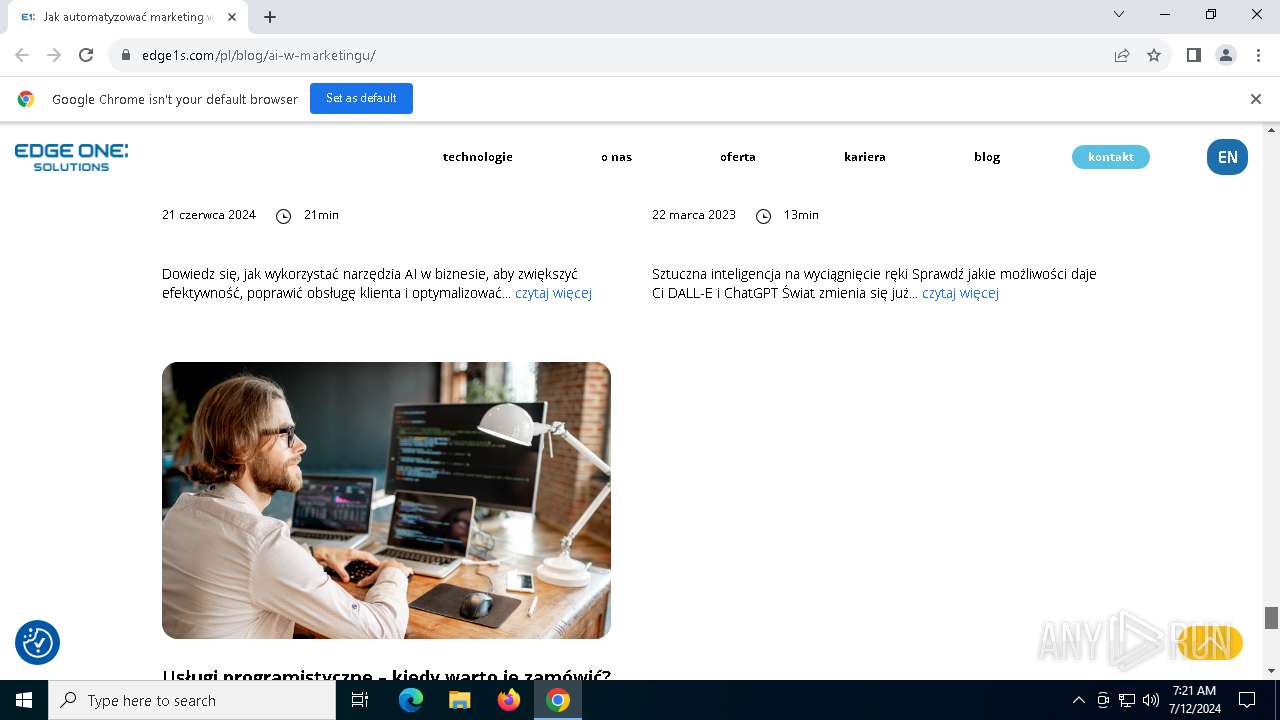Image resolution: width=1280 pixels, height=720 pixels.
Task: Click the clock icon beside 13min
Action: coord(763,216)
